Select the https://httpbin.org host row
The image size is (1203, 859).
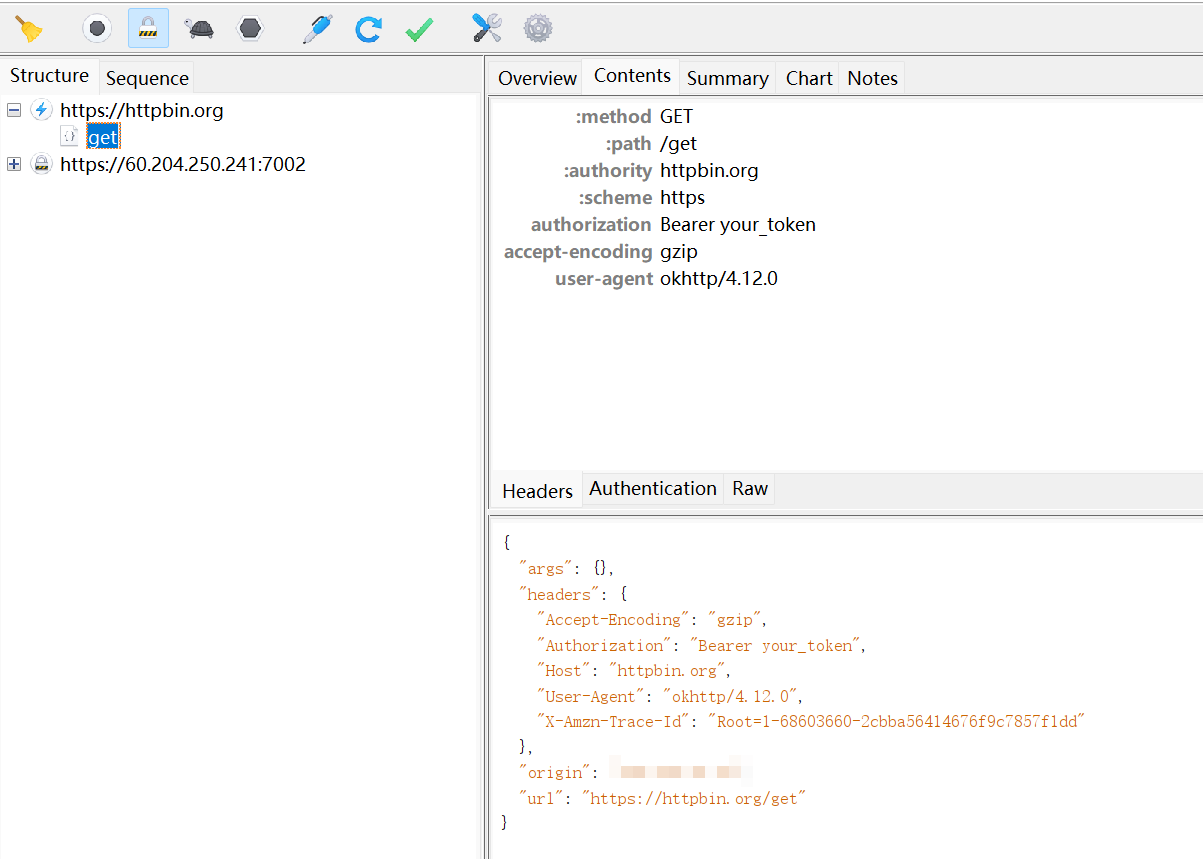[x=141, y=110]
